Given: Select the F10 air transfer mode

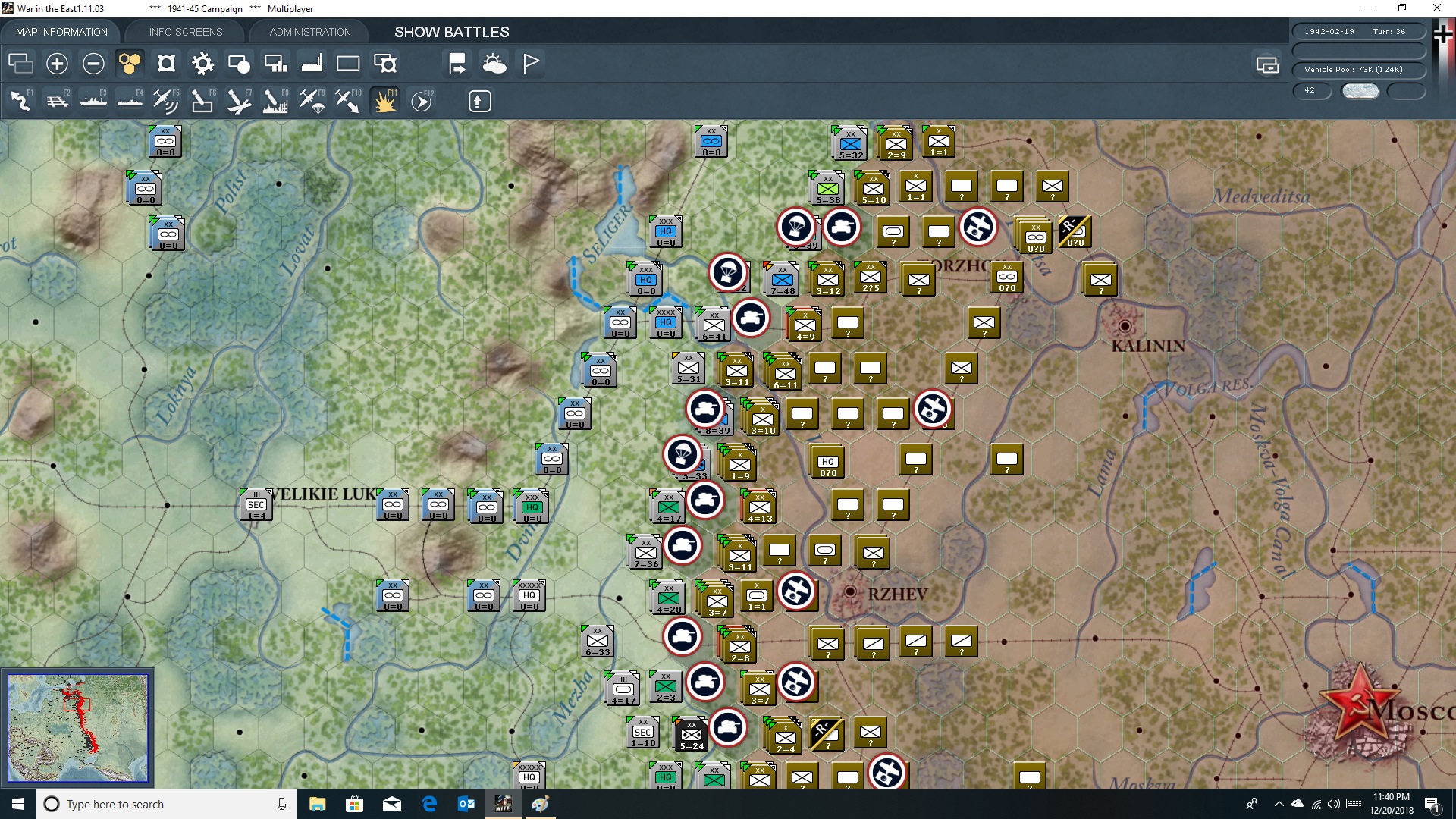Looking at the screenshot, I should point(348,101).
